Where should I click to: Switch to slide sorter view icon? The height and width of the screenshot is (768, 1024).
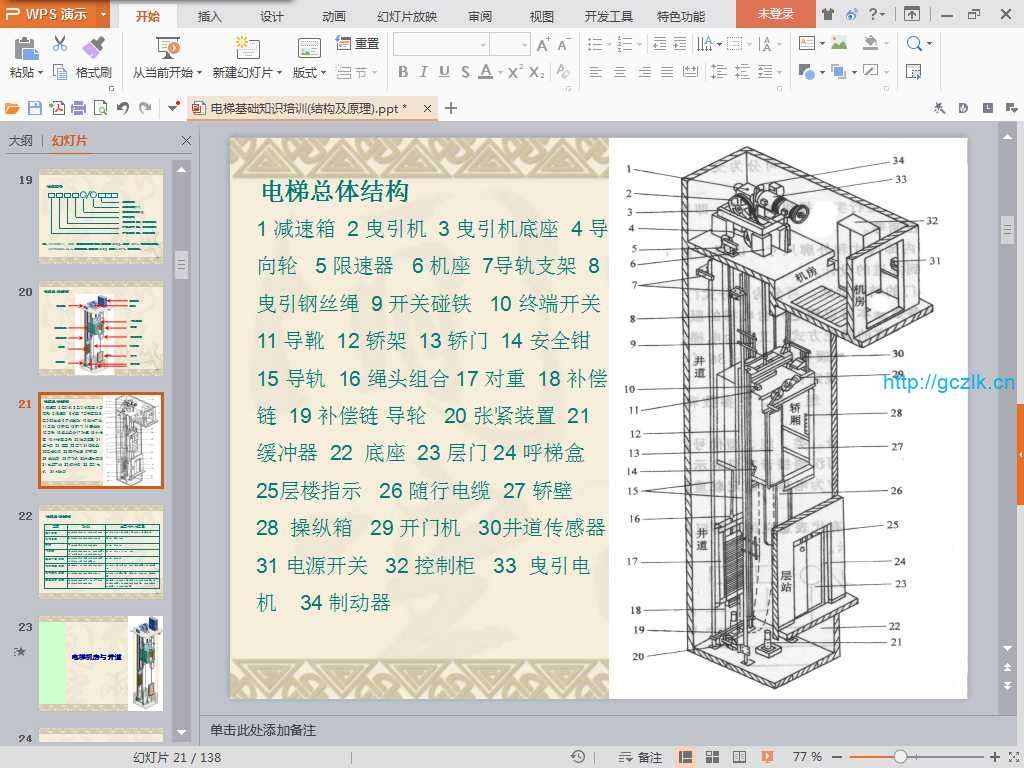[714, 757]
